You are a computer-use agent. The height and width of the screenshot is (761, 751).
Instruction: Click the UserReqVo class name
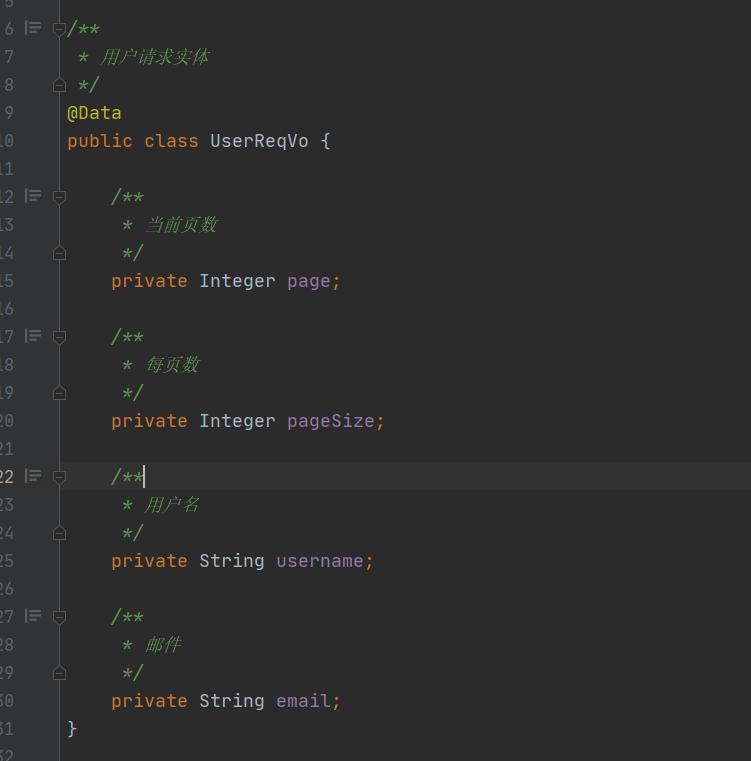pos(259,141)
